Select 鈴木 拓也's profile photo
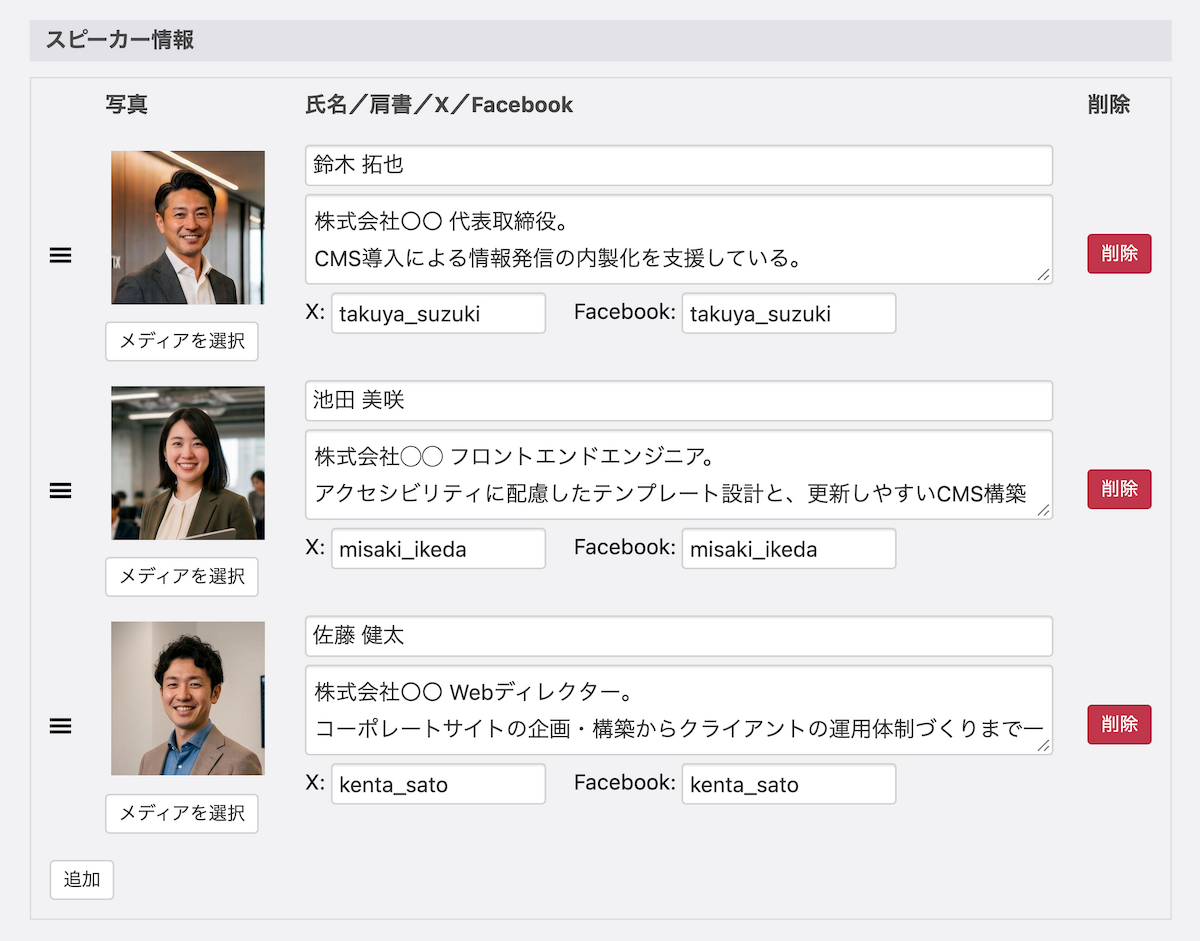 (x=188, y=228)
